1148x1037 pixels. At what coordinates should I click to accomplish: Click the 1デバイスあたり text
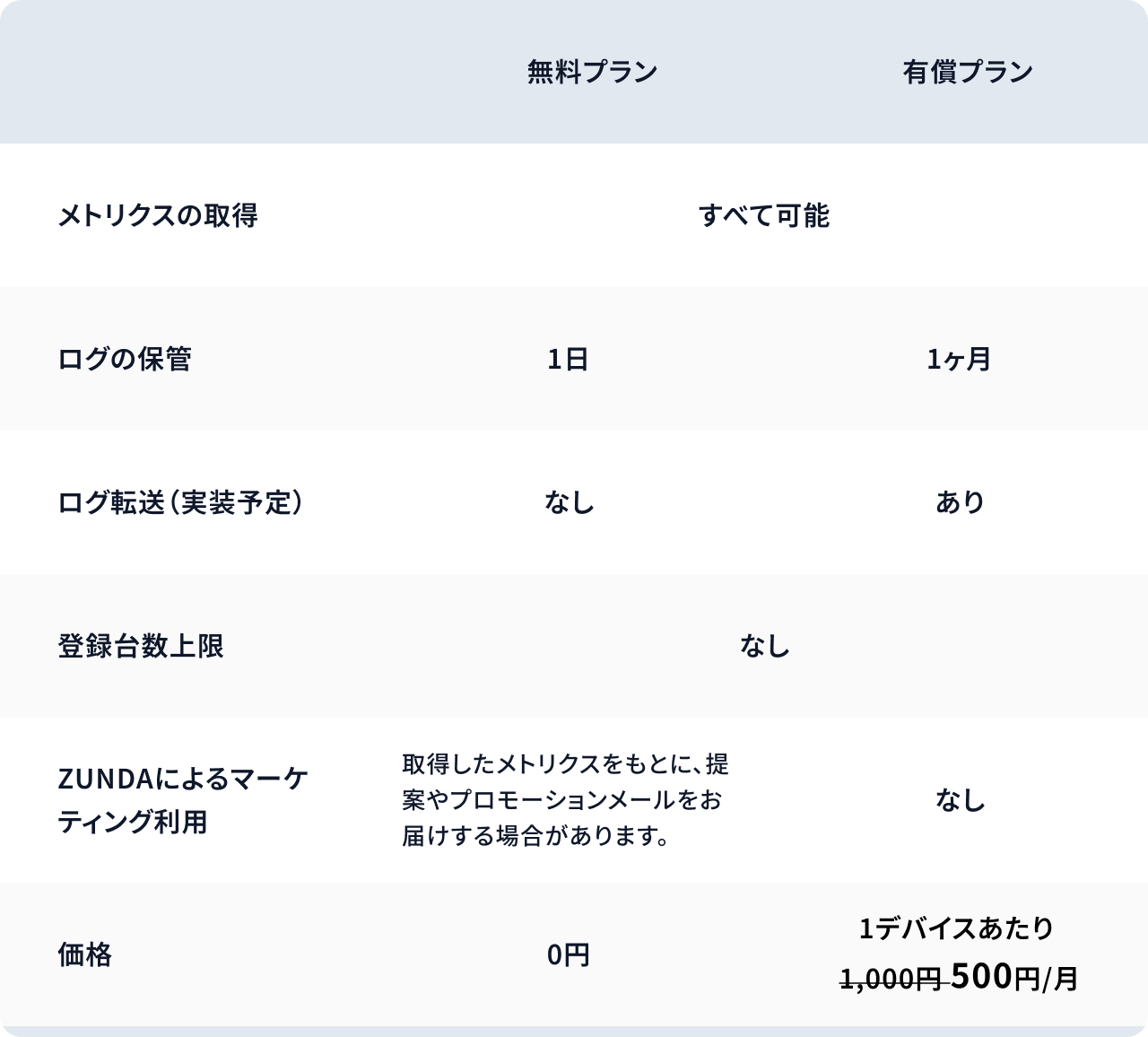pos(956,928)
